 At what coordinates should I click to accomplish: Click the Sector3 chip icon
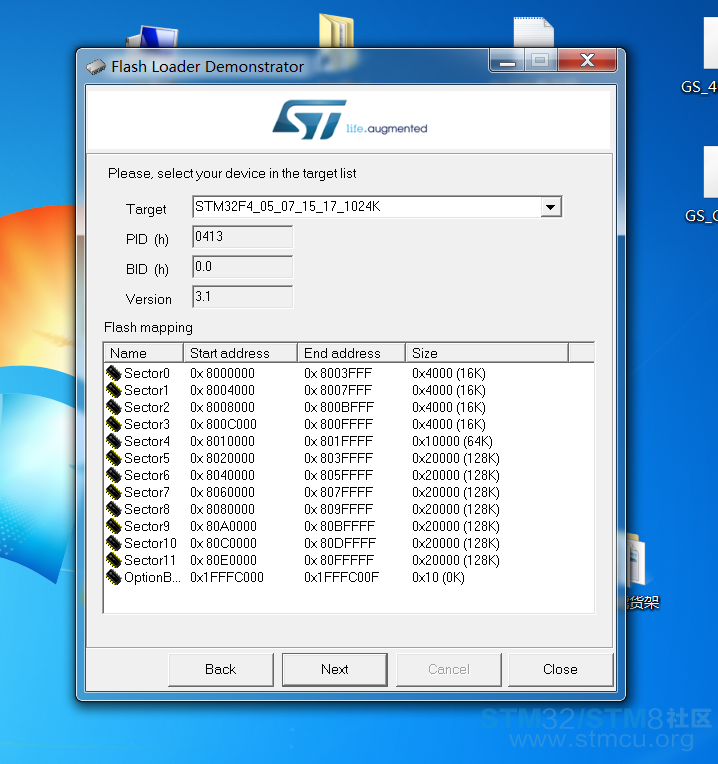pos(113,424)
